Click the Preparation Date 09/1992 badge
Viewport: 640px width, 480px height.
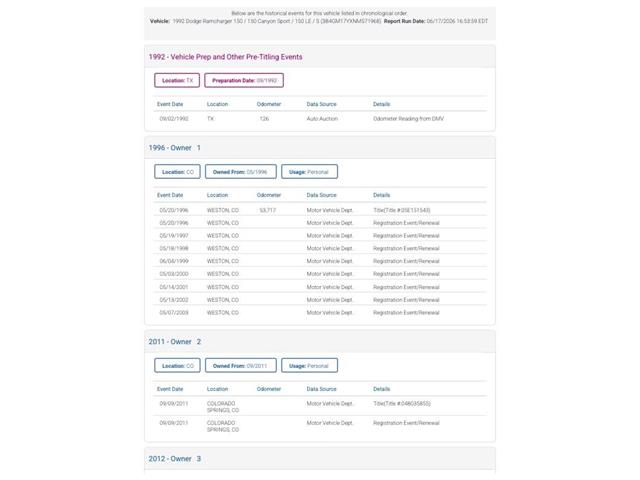tap(244, 80)
